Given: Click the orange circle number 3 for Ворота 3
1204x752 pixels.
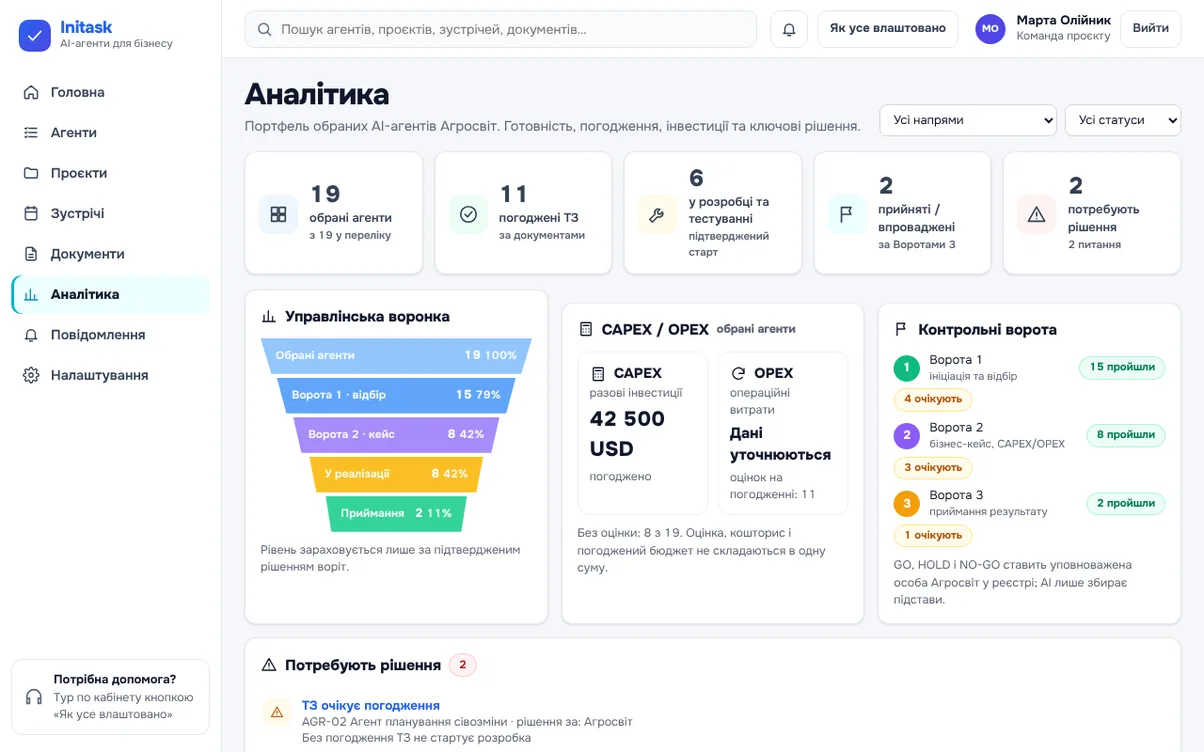Looking at the screenshot, I should [x=907, y=503].
